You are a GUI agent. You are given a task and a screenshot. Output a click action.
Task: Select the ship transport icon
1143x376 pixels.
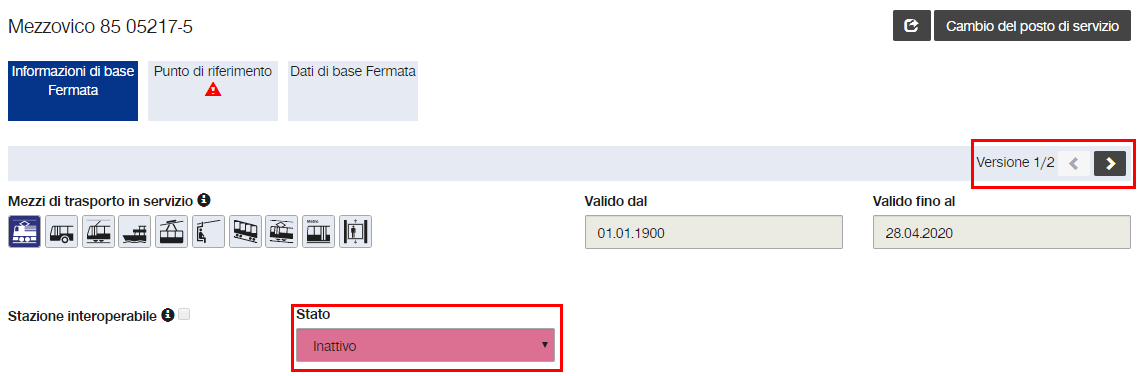click(135, 232)
